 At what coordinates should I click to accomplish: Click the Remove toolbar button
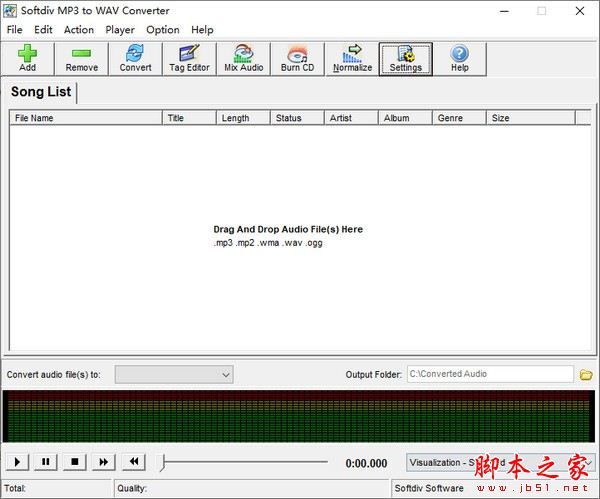(82, 59)
